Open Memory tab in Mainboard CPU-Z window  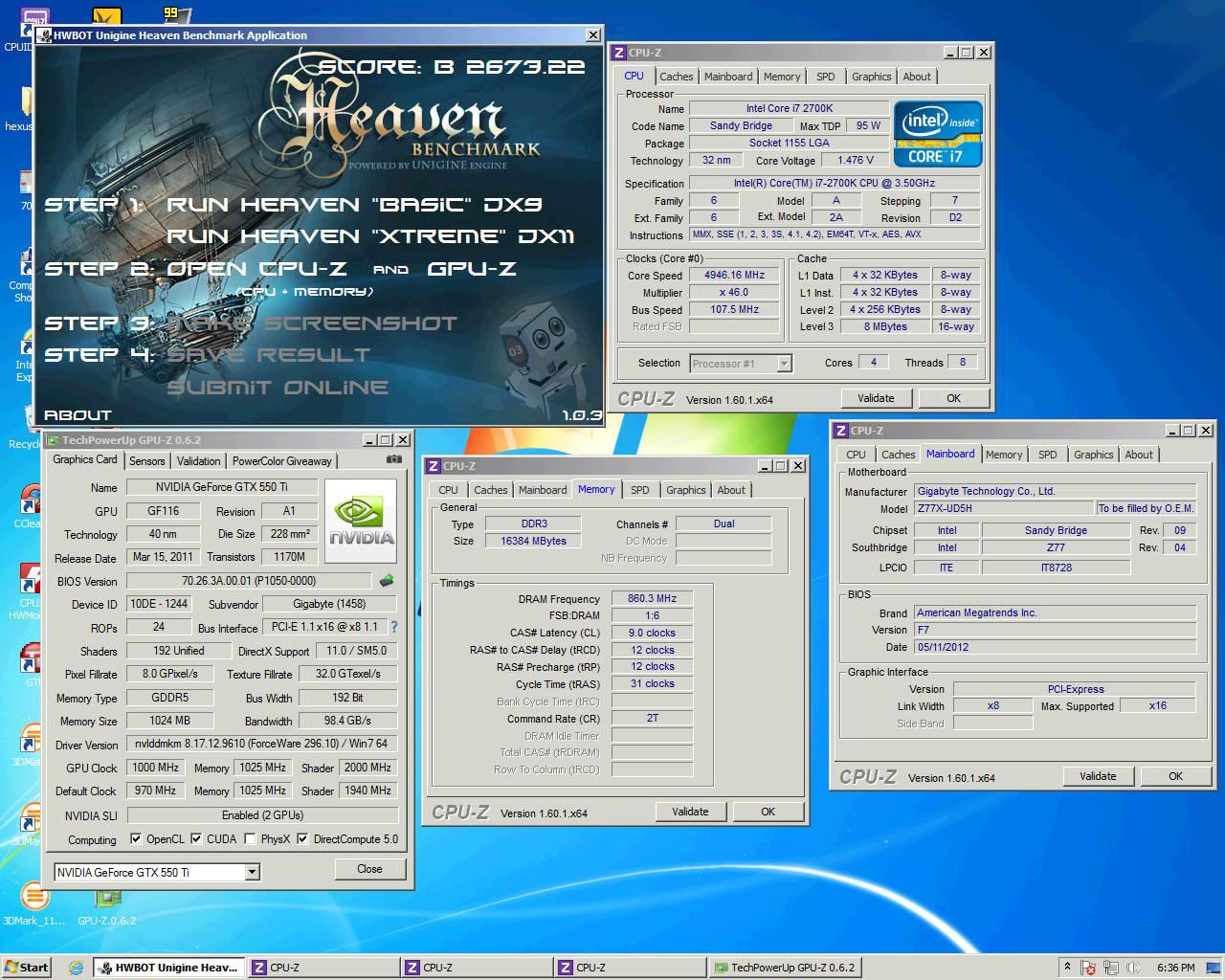pos(1004,455)
